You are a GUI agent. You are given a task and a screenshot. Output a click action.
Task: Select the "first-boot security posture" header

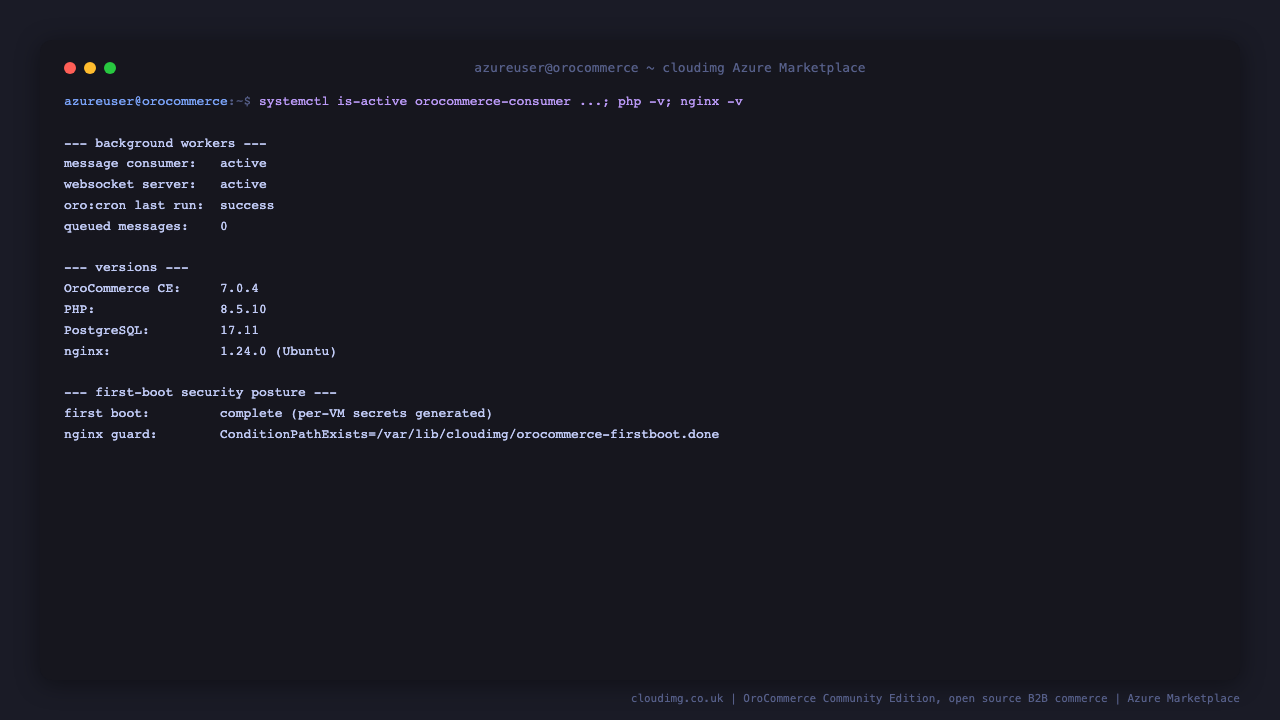tap(200, 393)
